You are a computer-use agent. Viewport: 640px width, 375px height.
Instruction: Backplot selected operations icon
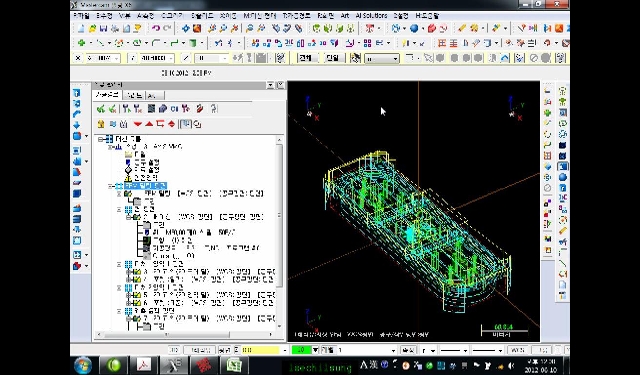coord(151,109)
